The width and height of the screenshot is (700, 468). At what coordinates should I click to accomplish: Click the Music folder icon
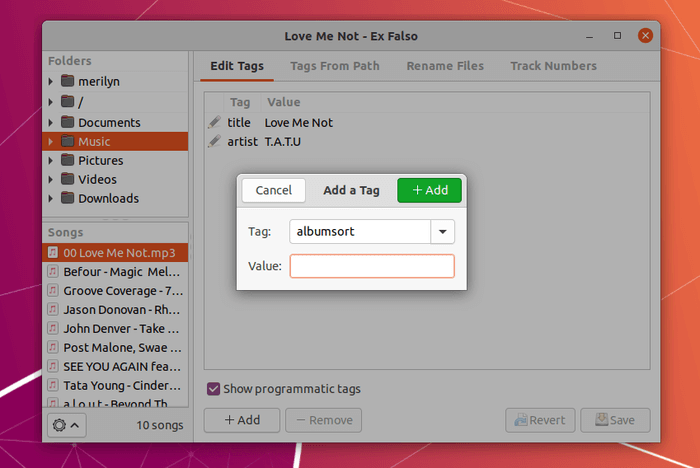click(67, 141)
